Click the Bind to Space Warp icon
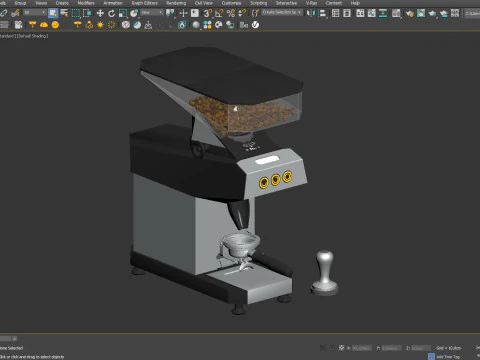This screenshot has height=360, width=480. click(15, 13)
